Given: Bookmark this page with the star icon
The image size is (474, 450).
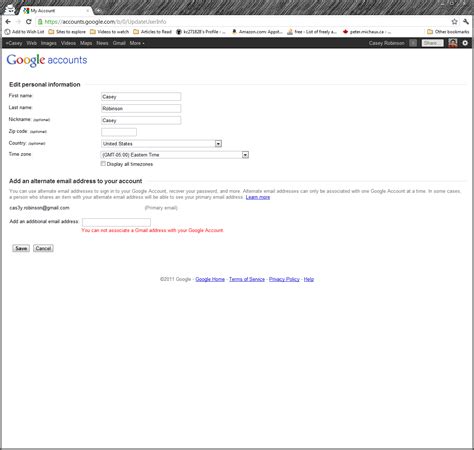Looking at the screenshot, I should 454,22.
